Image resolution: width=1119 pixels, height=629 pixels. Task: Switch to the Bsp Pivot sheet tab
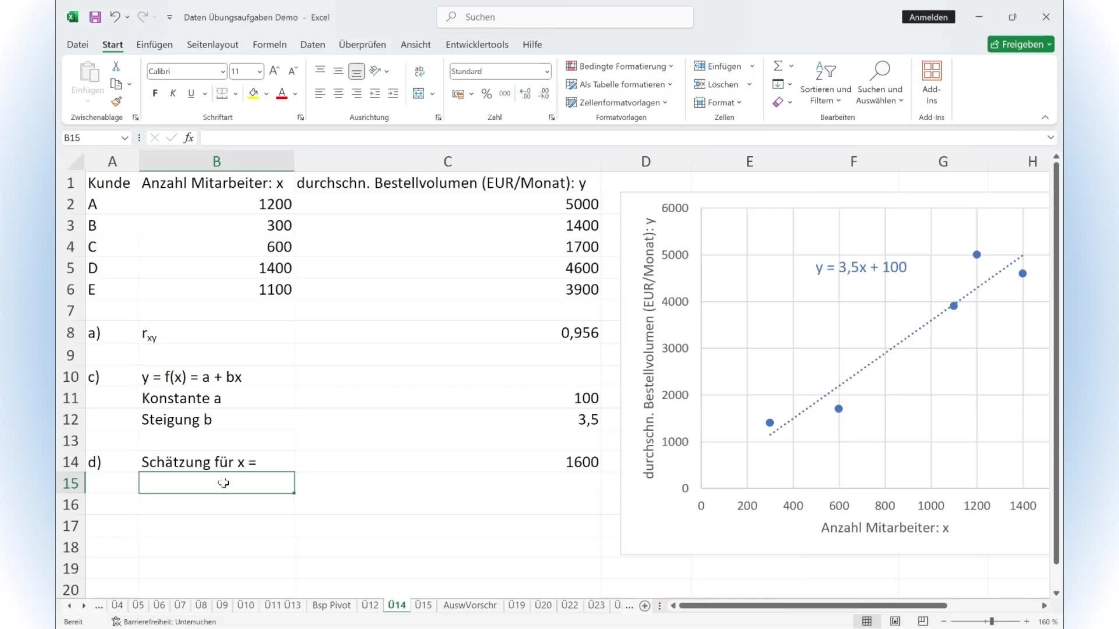tap(331, 605)
